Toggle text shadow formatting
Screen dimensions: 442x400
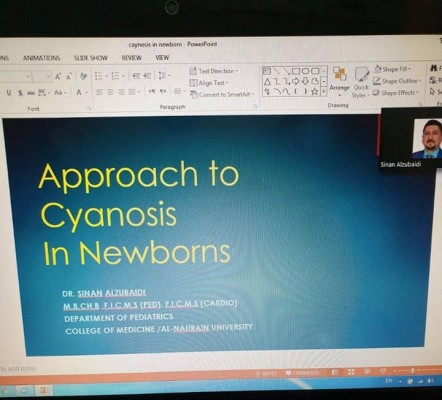click(20, 92)
